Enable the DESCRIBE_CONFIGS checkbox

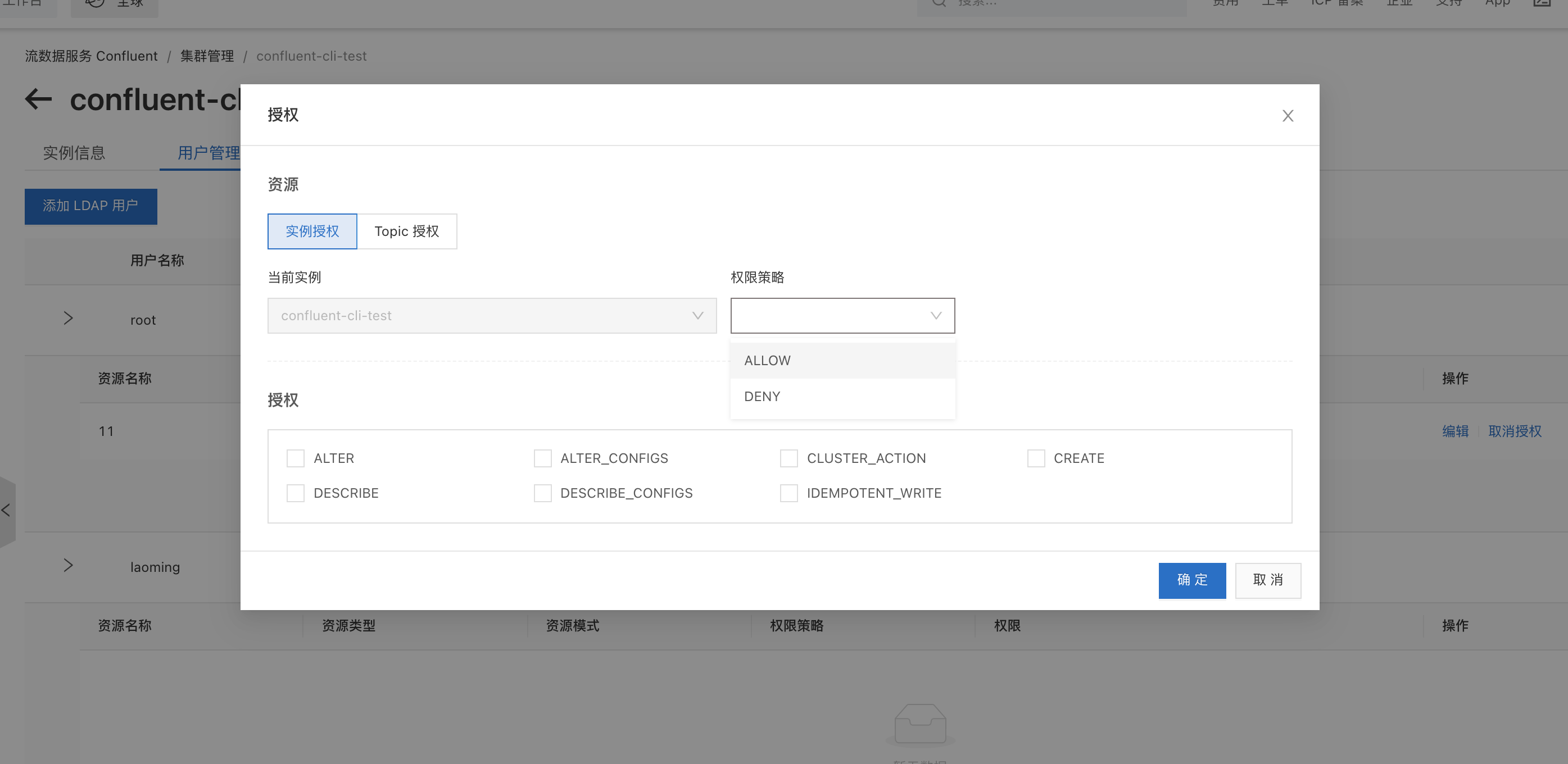click(542, 493)
